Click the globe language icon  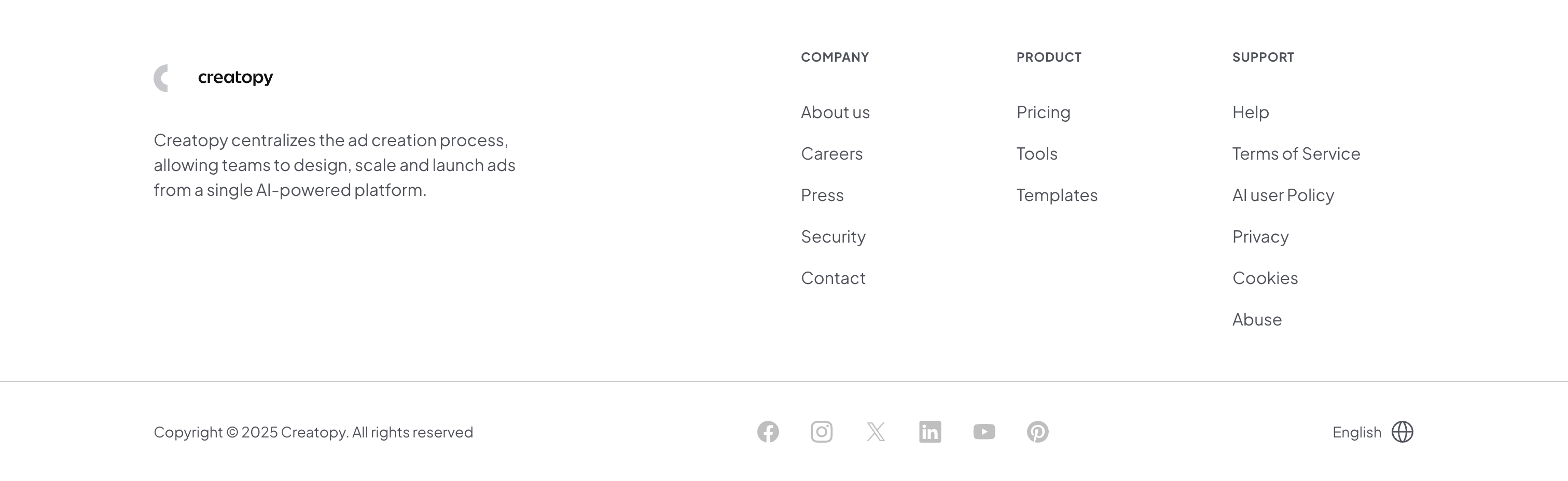pyautogui.click(x=1402, y=432)
